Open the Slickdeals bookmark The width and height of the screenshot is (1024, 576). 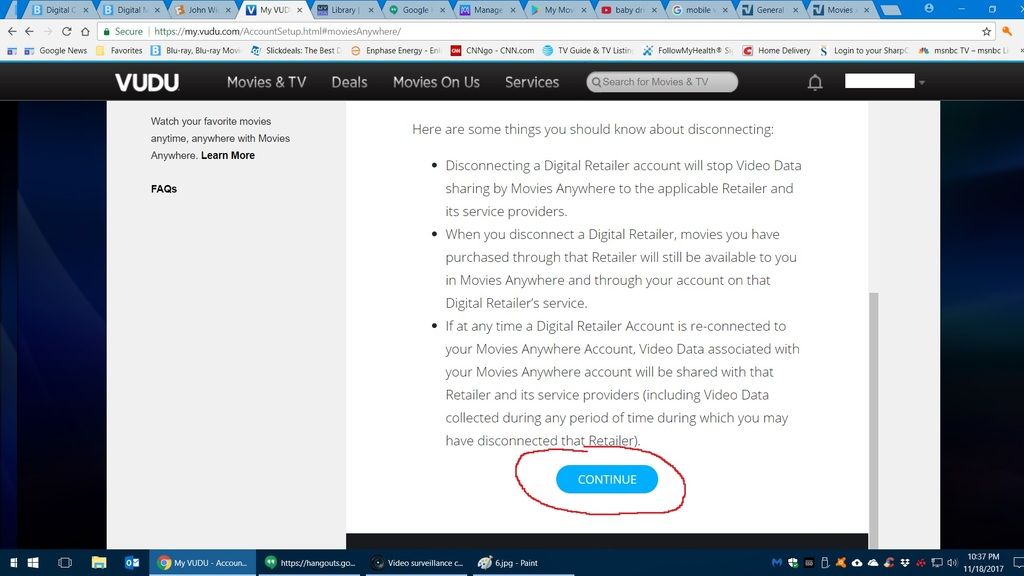tap(296, 50)
